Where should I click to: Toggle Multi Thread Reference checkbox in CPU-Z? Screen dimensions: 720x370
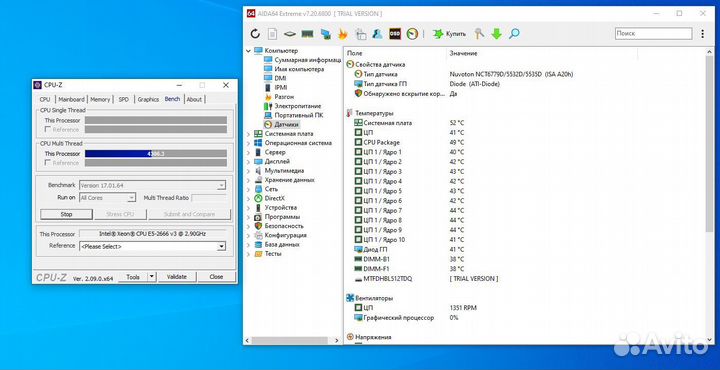pos(47,163)
